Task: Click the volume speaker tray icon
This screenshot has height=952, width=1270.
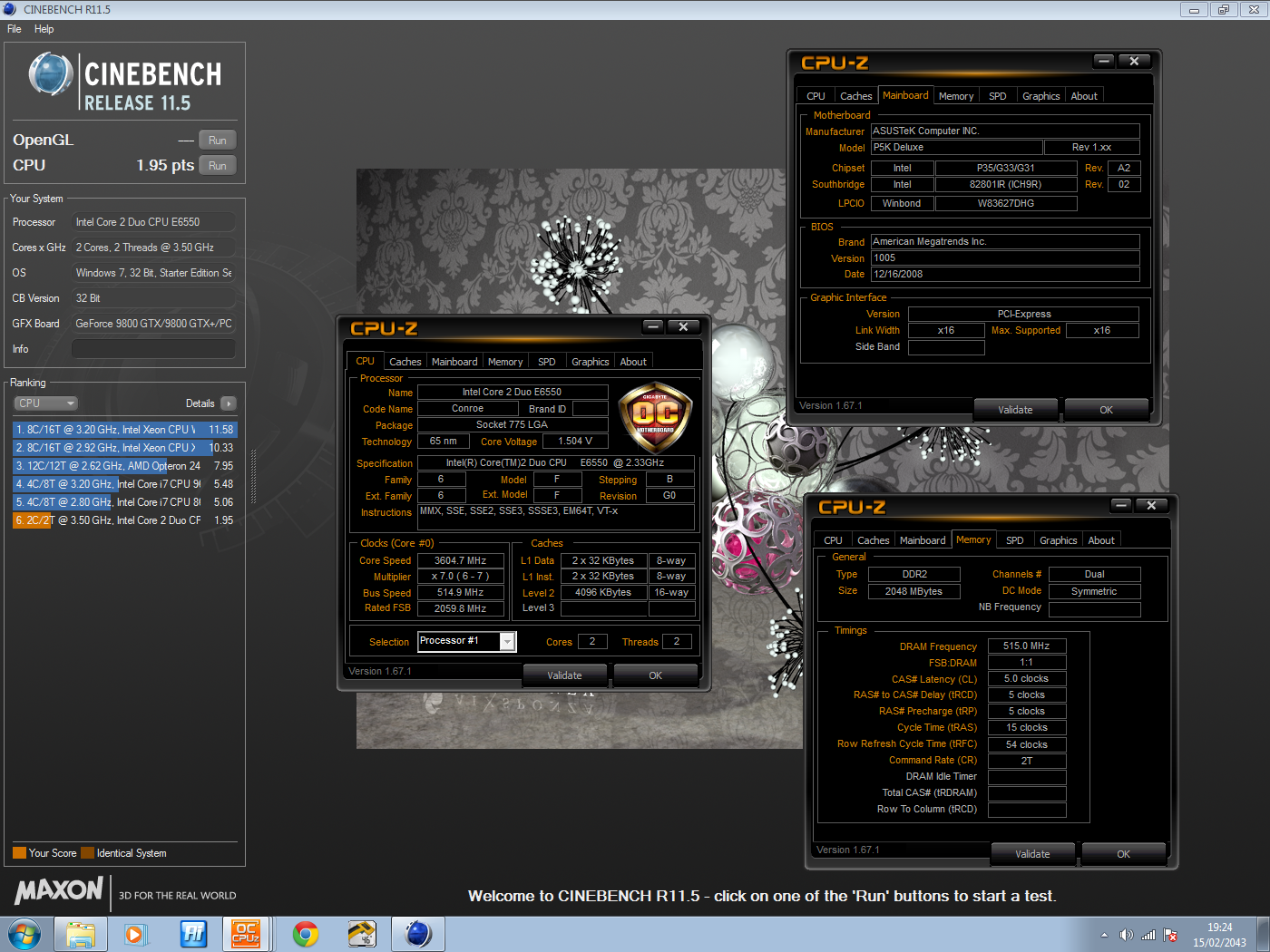Action: click(x=1126, y=935)
